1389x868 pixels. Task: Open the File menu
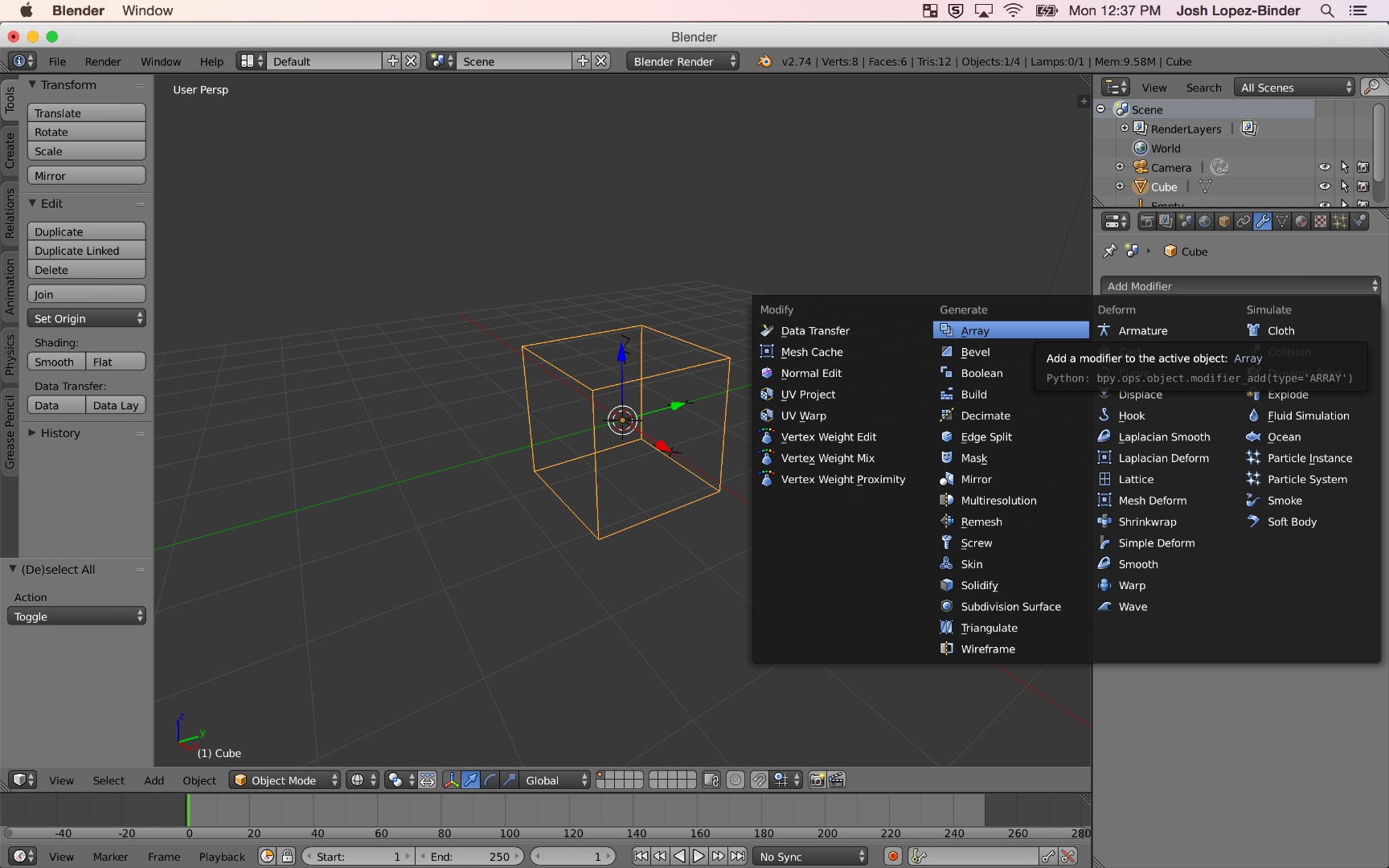pyautogui.click(x=57, y=61)
